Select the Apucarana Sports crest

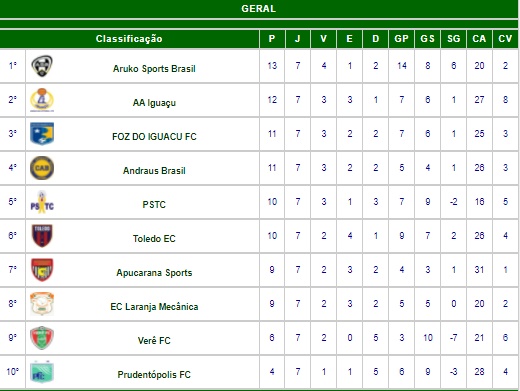pos(42,270)
